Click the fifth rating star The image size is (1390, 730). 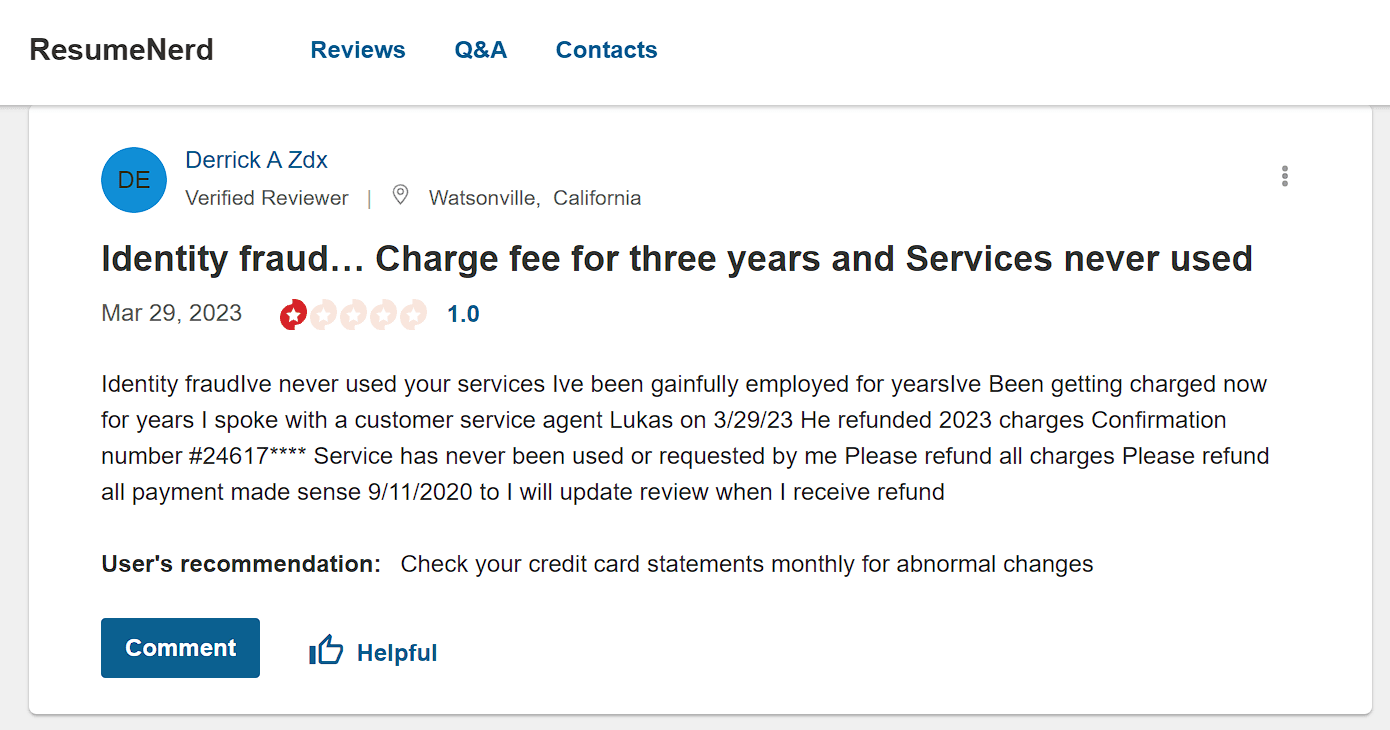(413, 315)
